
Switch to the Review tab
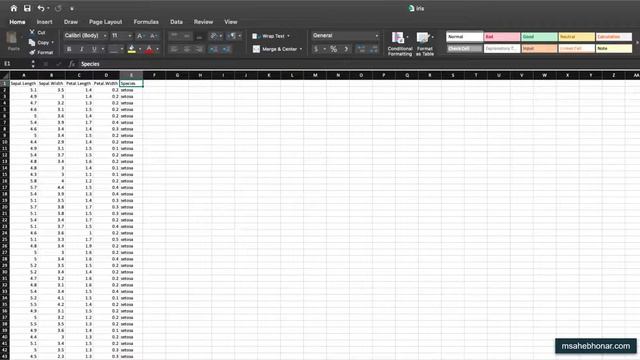tap(203, 22)
